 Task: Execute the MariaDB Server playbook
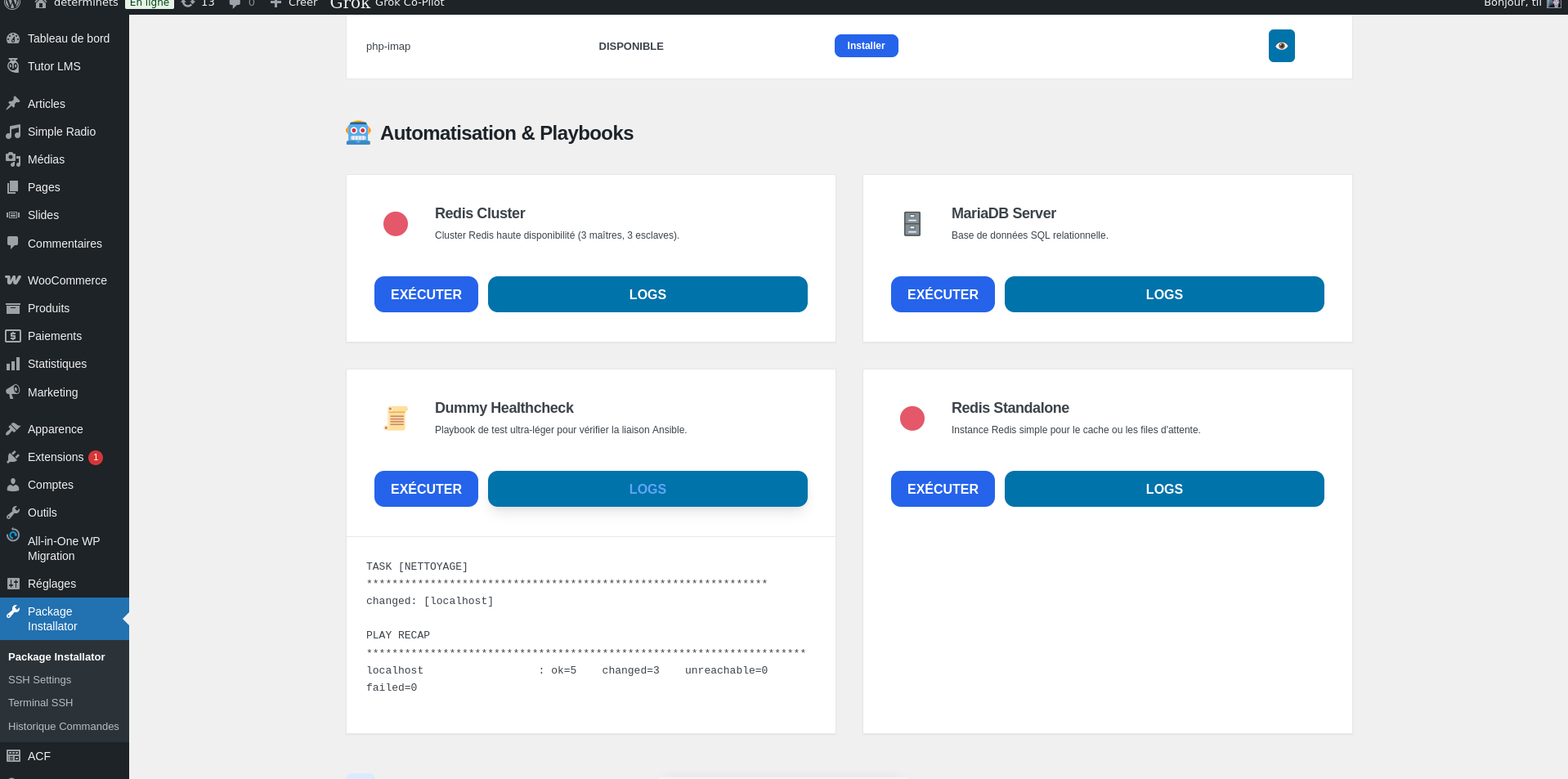tap(943, 294)
